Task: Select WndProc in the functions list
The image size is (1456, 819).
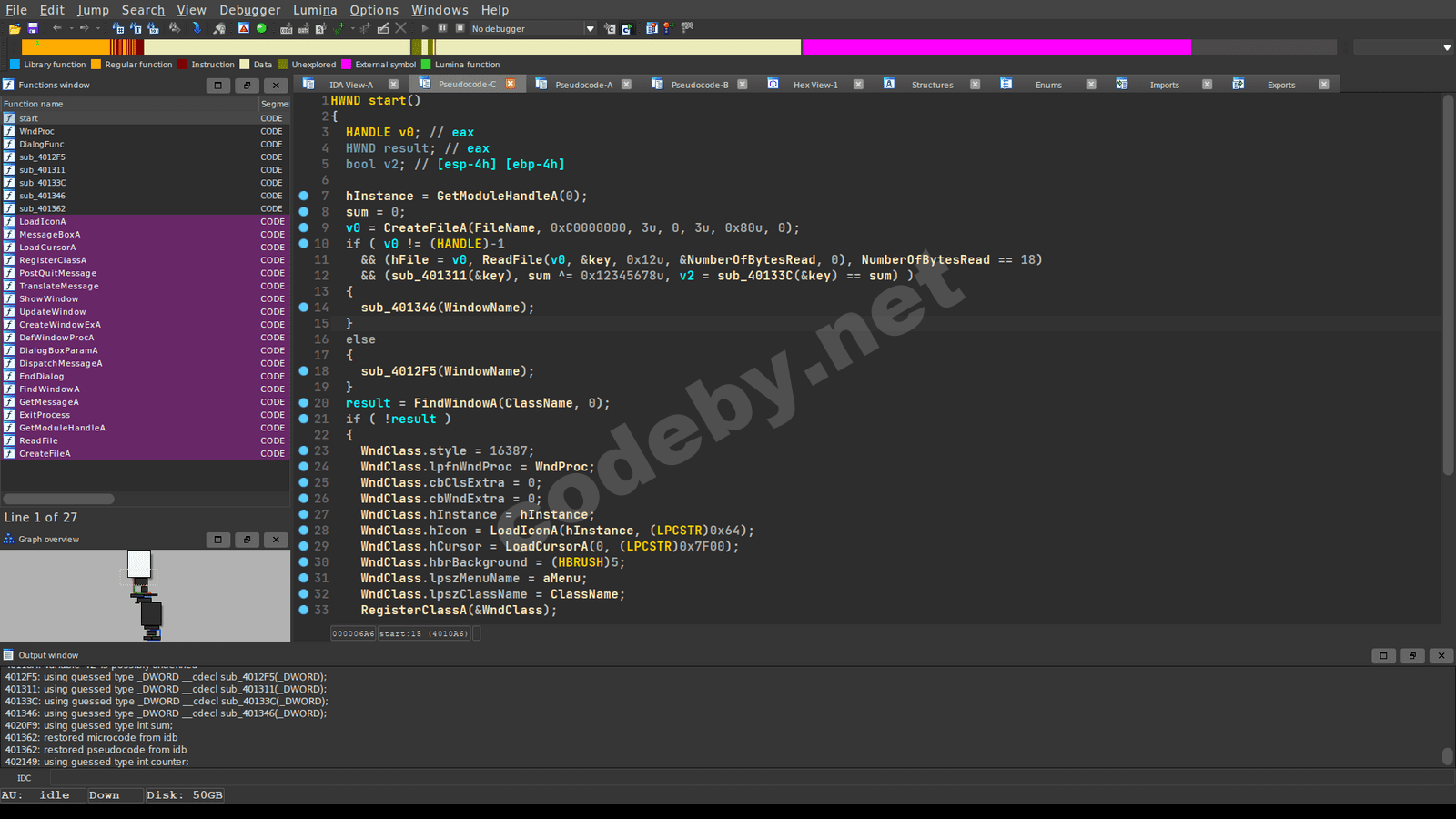Action: [145, 131]
